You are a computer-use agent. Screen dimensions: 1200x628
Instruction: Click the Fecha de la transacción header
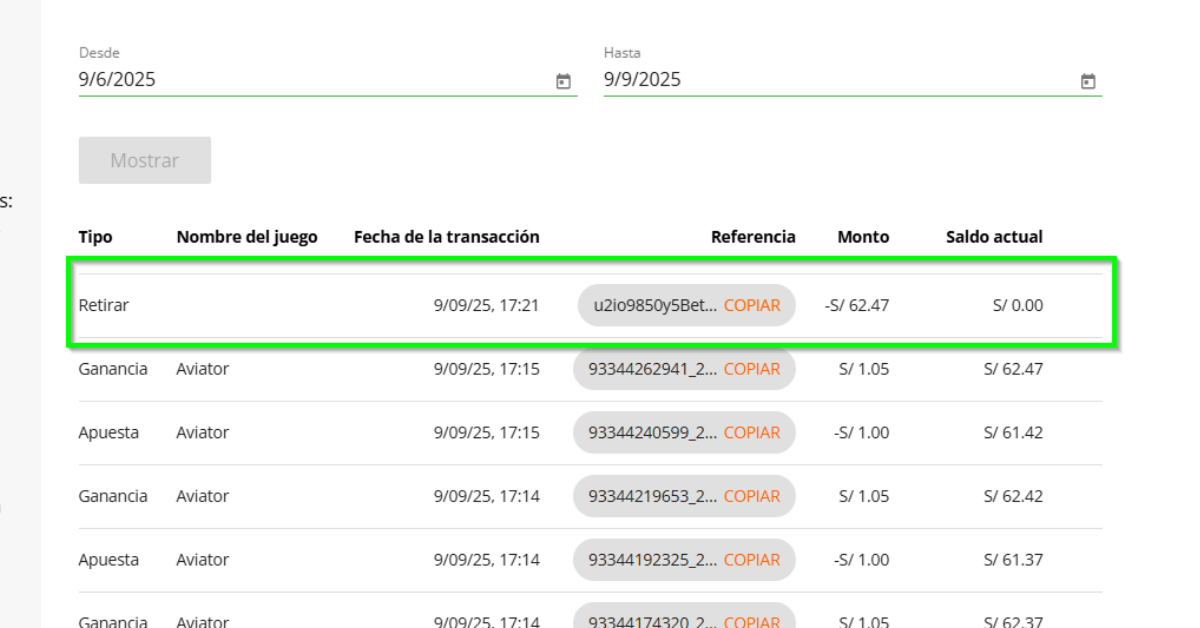click(x=446, y=237)
